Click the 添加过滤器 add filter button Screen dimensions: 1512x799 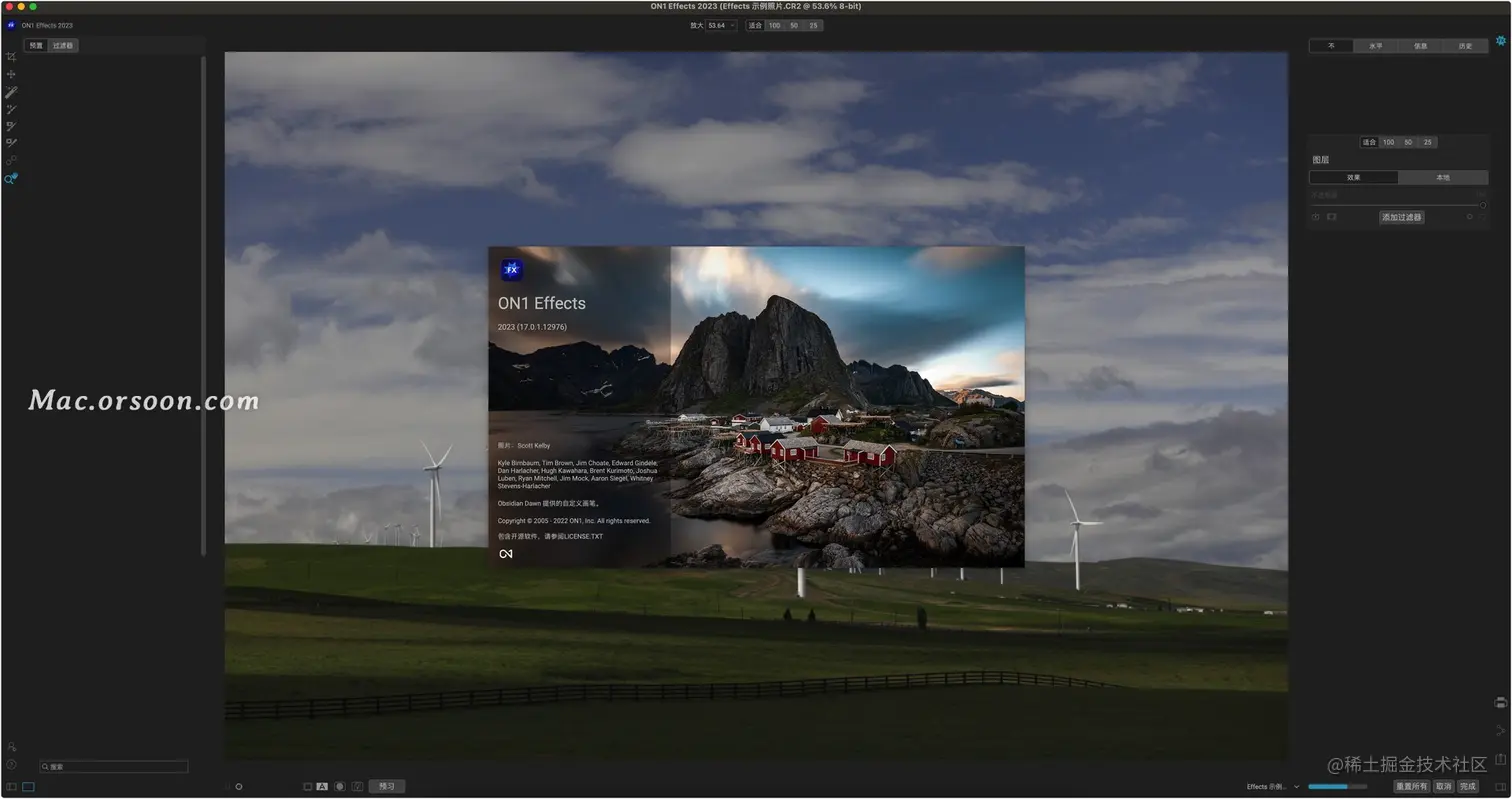click(x=1401, y=217)
